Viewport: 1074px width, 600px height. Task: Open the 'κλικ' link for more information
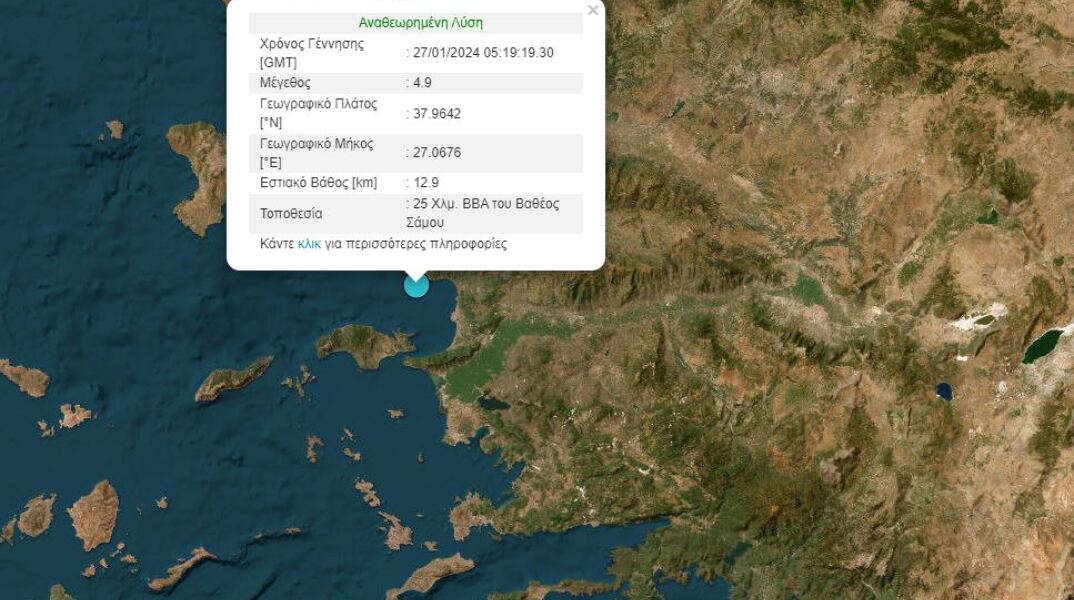[309, 244]
